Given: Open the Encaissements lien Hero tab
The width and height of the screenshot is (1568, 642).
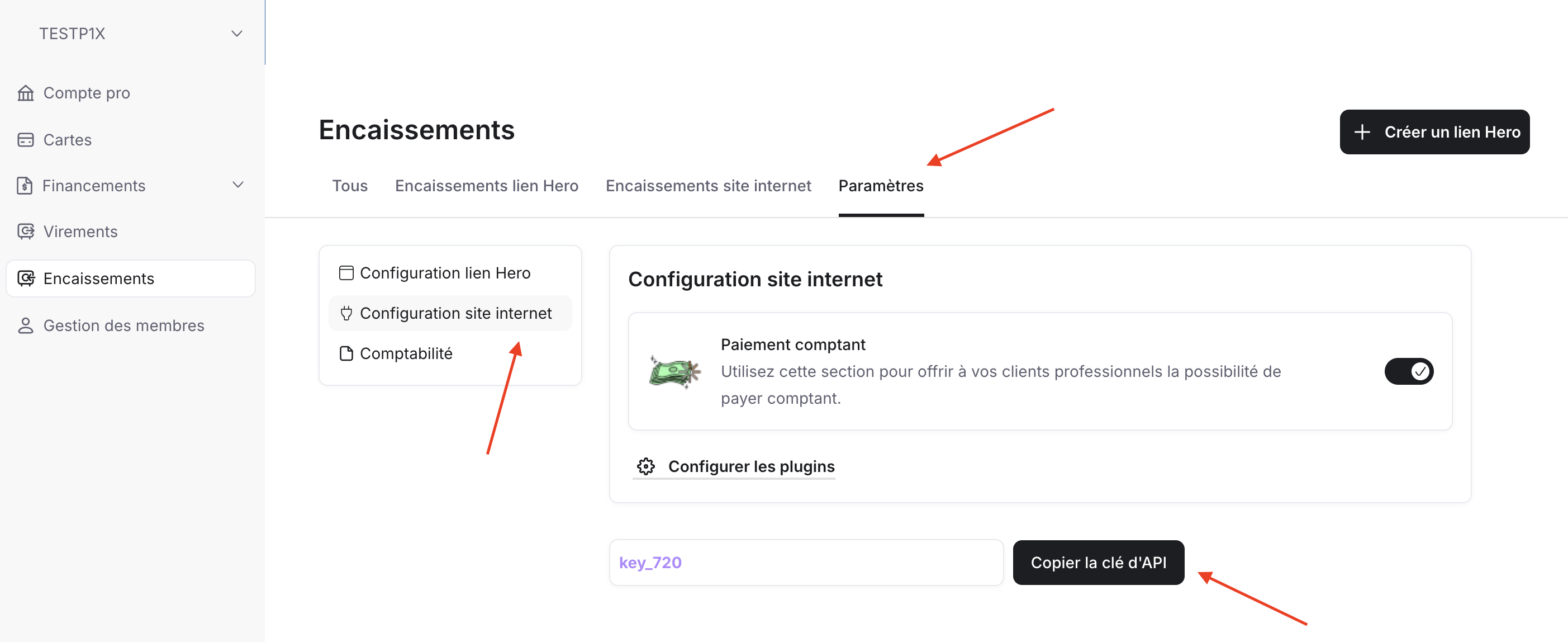Looking at the screenshot, I should pos(486,186).
